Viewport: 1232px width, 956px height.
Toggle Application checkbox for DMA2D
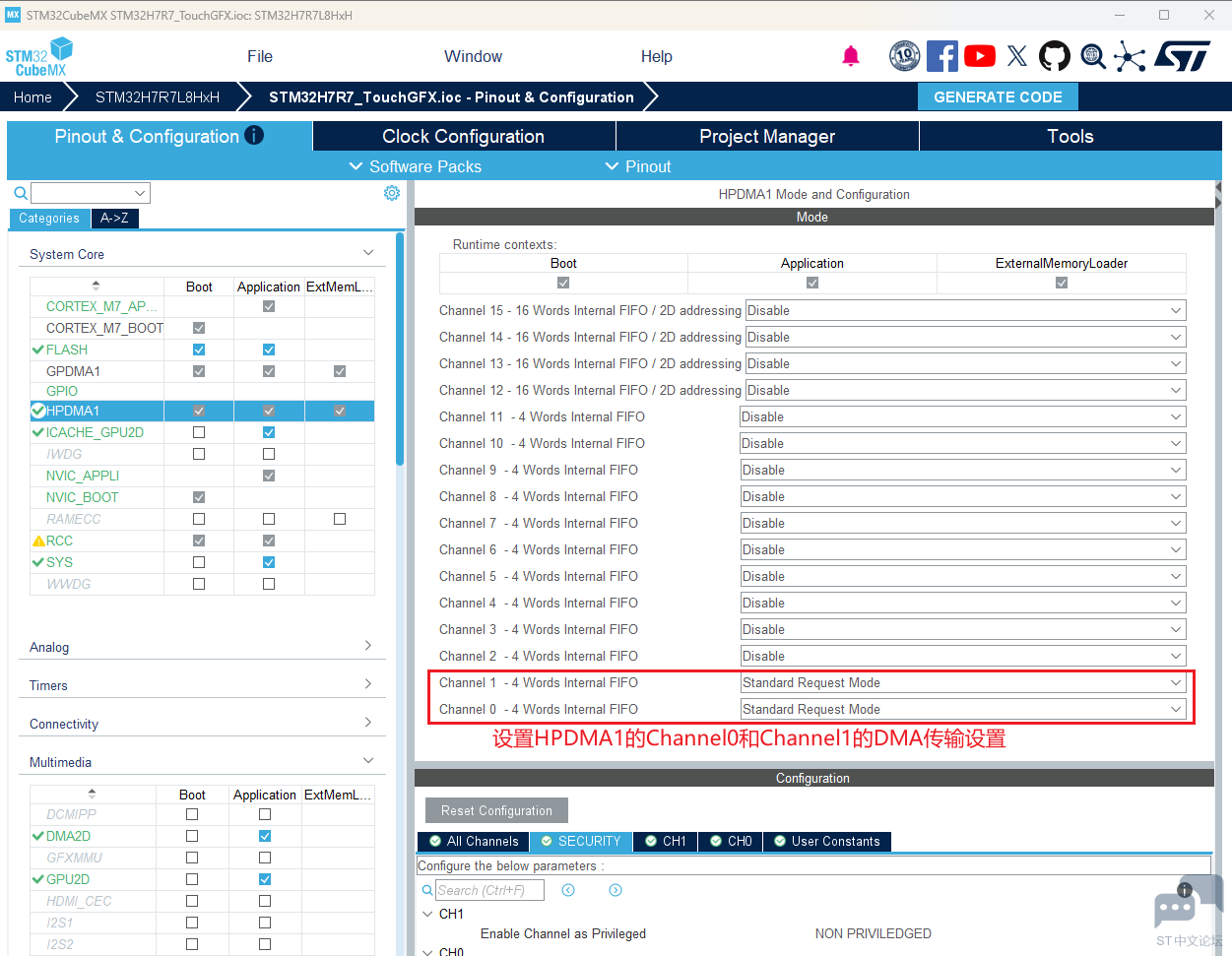point(265,836)
